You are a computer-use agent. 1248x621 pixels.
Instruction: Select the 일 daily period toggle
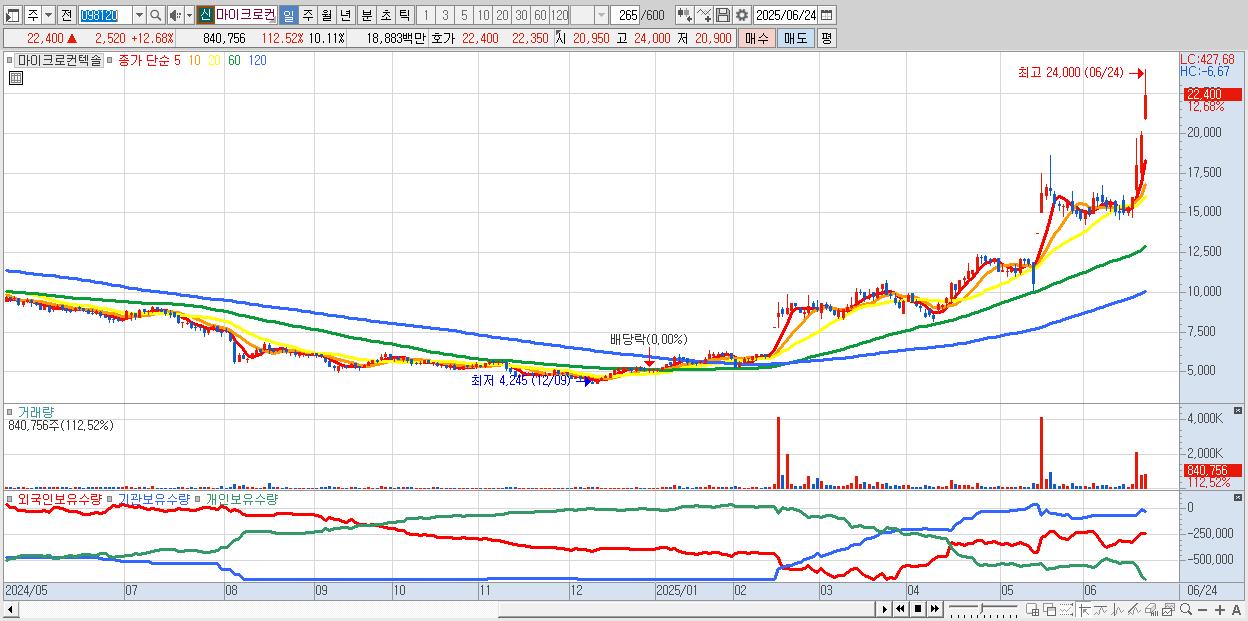288,15
